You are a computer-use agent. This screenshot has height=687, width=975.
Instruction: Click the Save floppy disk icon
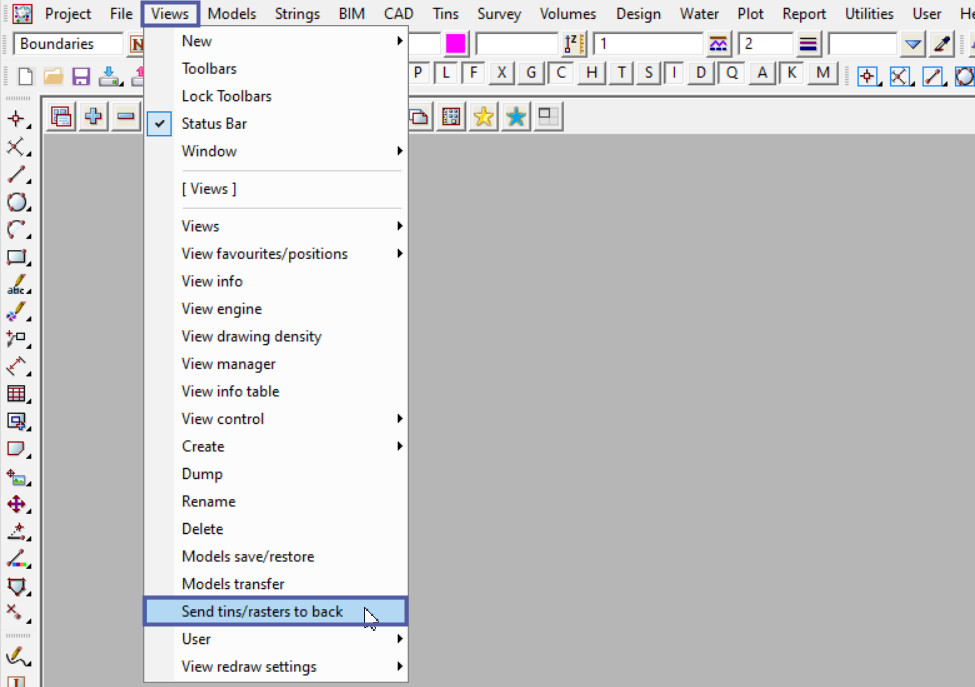pos(81,76)
